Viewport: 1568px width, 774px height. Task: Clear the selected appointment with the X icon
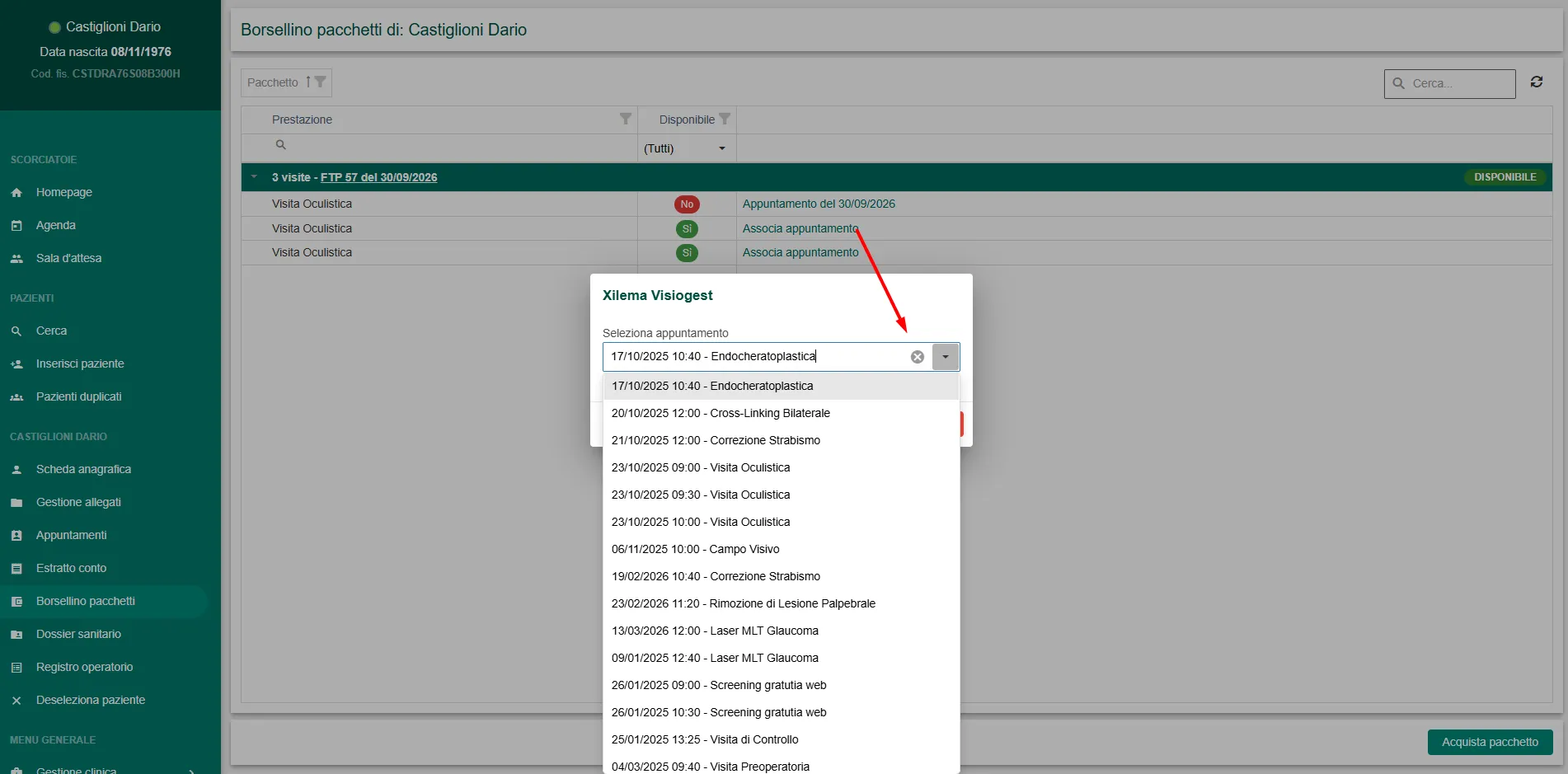(917, 357)
